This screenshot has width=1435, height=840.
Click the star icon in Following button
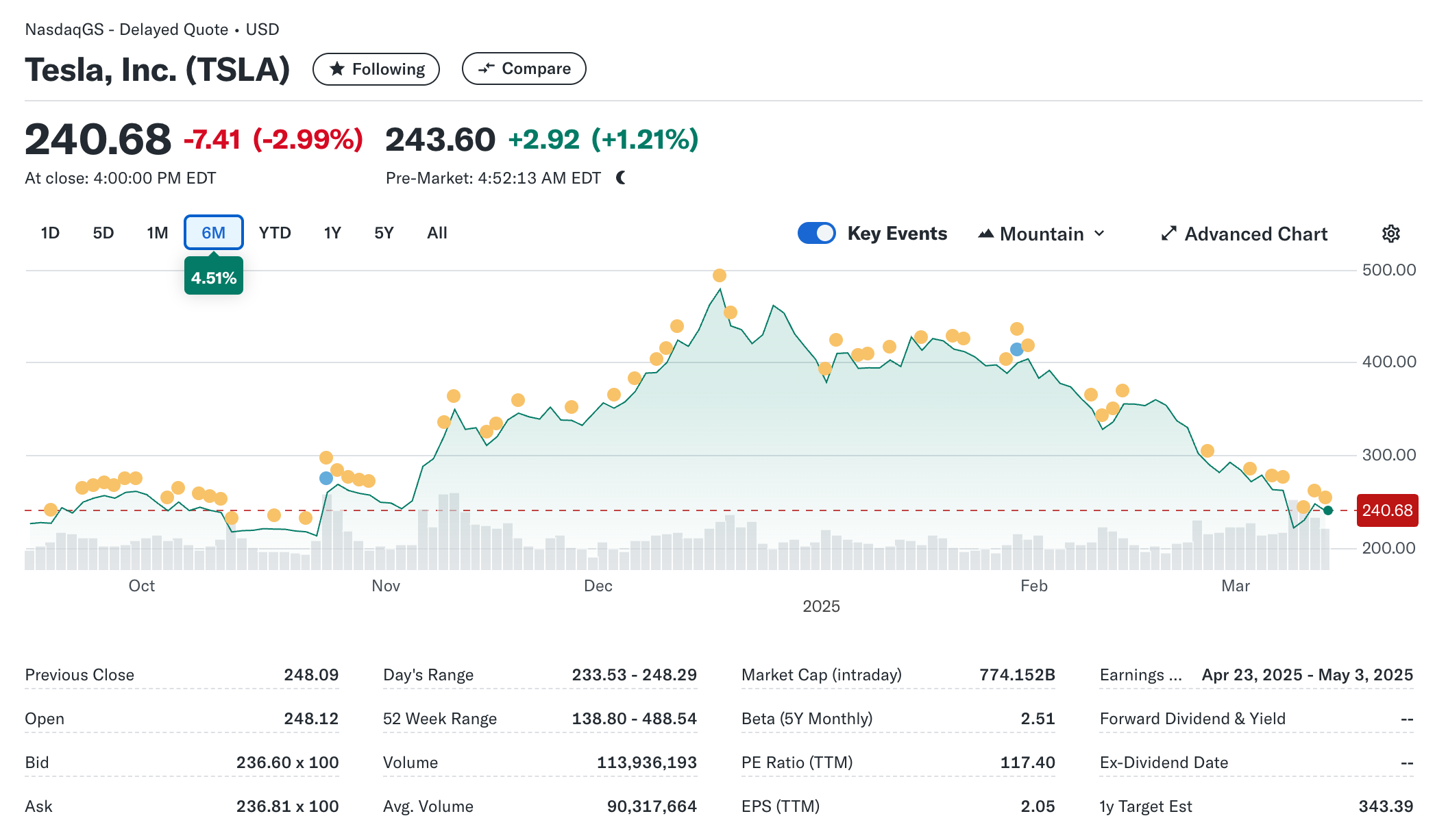coord(336,69)
